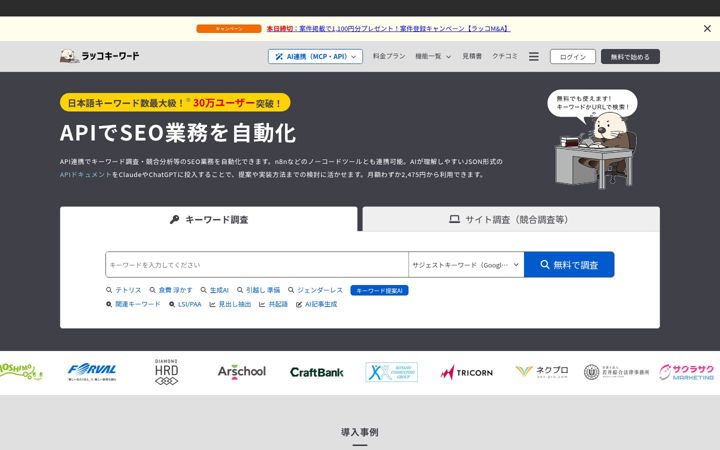This screenshot has width=720, height=450.
Task: Click the サクラサク Marketing logo
Action: 686,372
